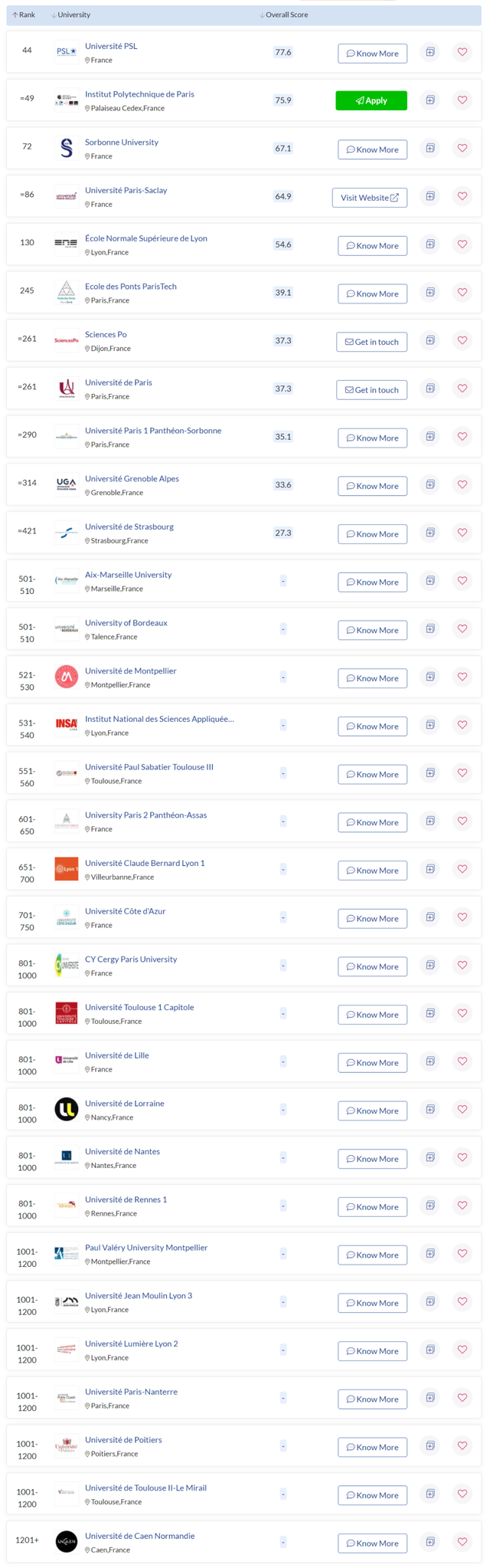The image size is (490, 1568).
Task: Add Université Grenoble Alpes to compare
Action: point(430,484)
